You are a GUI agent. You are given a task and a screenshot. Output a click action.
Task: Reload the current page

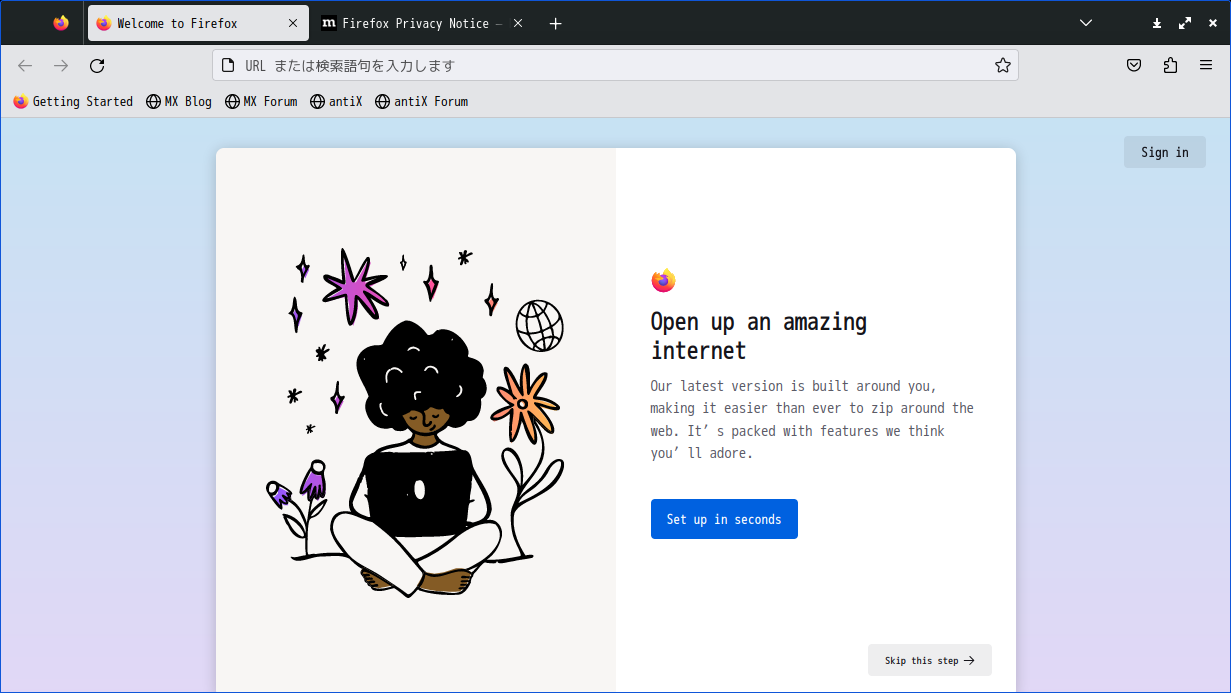97,65
